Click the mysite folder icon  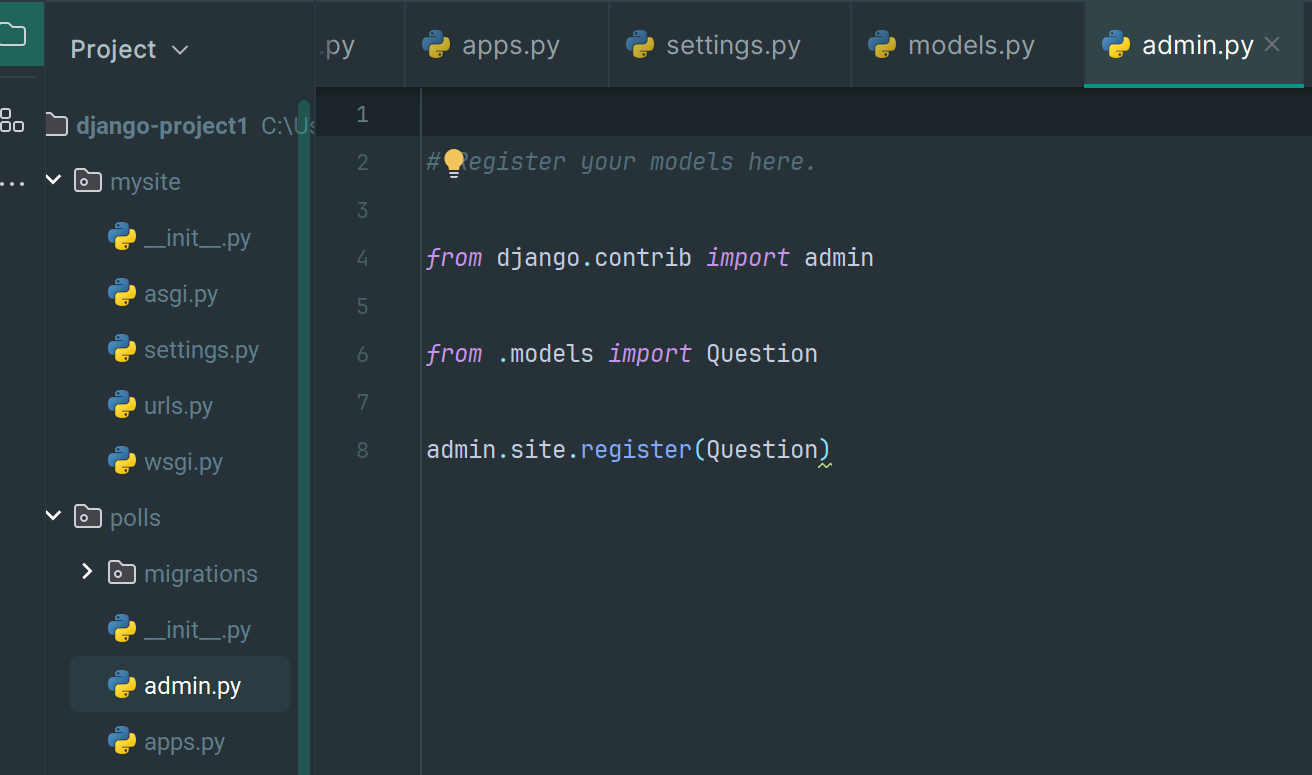point(89,181)
